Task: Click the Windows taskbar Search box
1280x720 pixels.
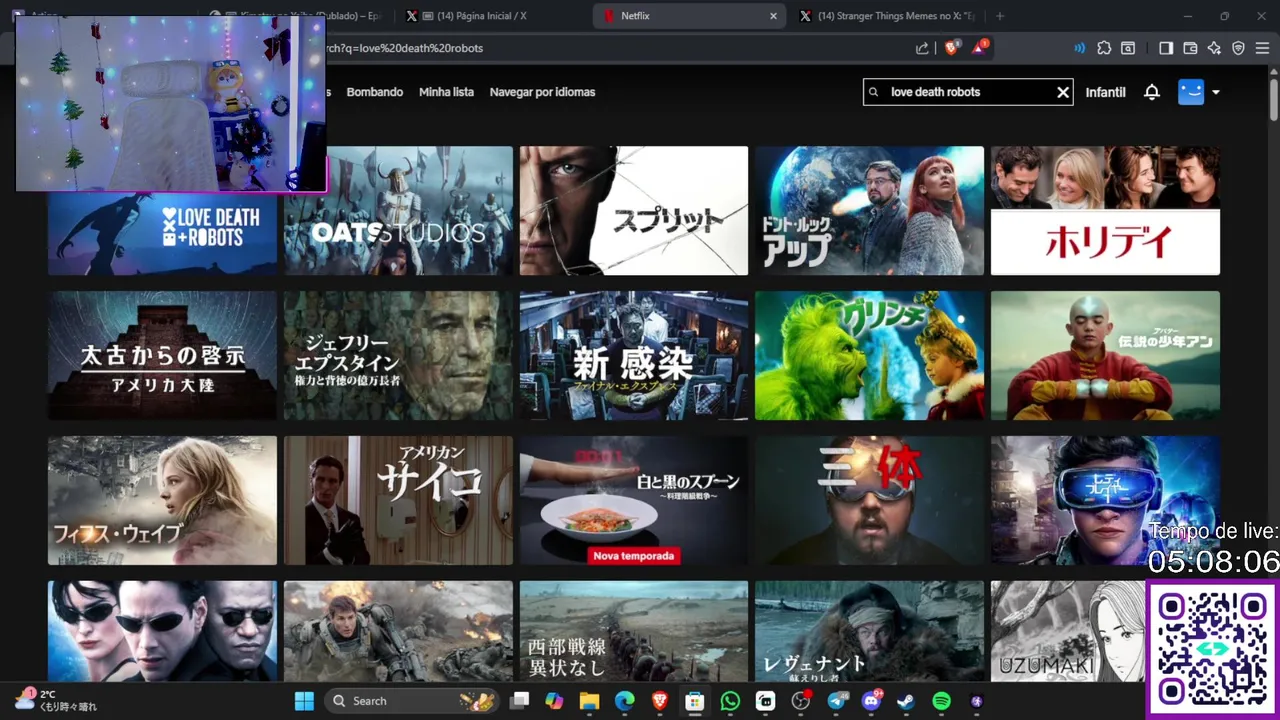Action: coord(410,701)
